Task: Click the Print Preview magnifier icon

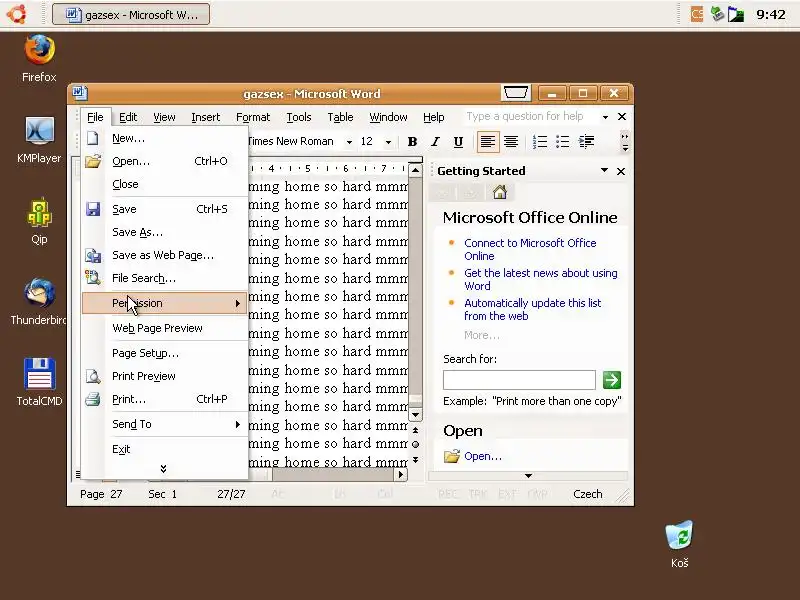Action: [93, 377]
